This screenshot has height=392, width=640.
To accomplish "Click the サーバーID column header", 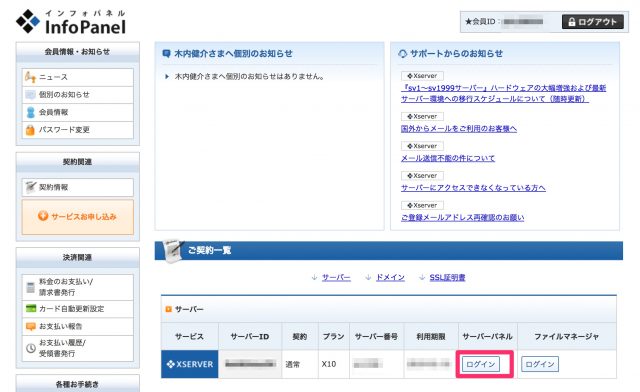I will pos(250,336).
